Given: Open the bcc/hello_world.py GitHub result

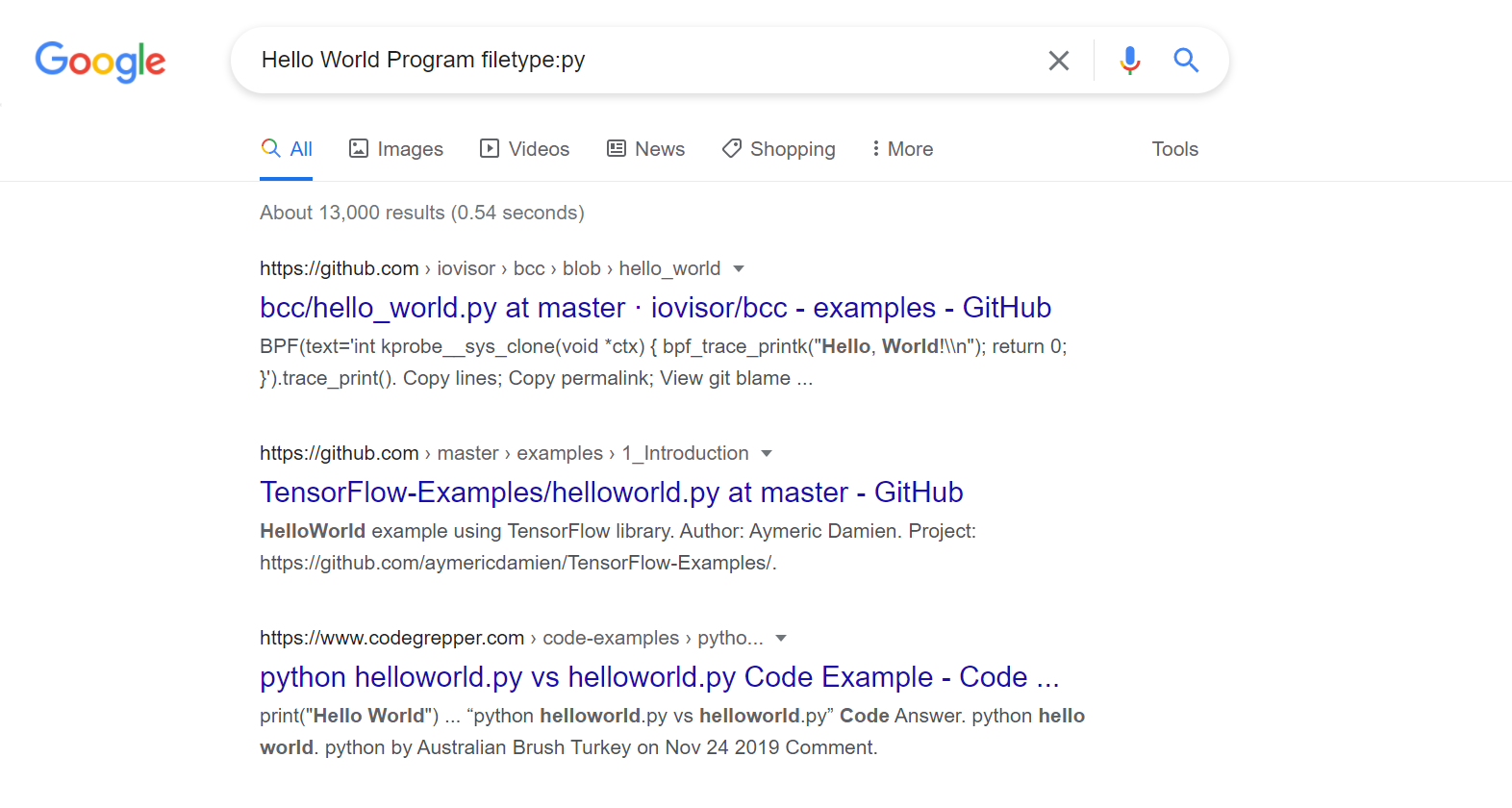Looking at the screenshot, I should point(655,308).
